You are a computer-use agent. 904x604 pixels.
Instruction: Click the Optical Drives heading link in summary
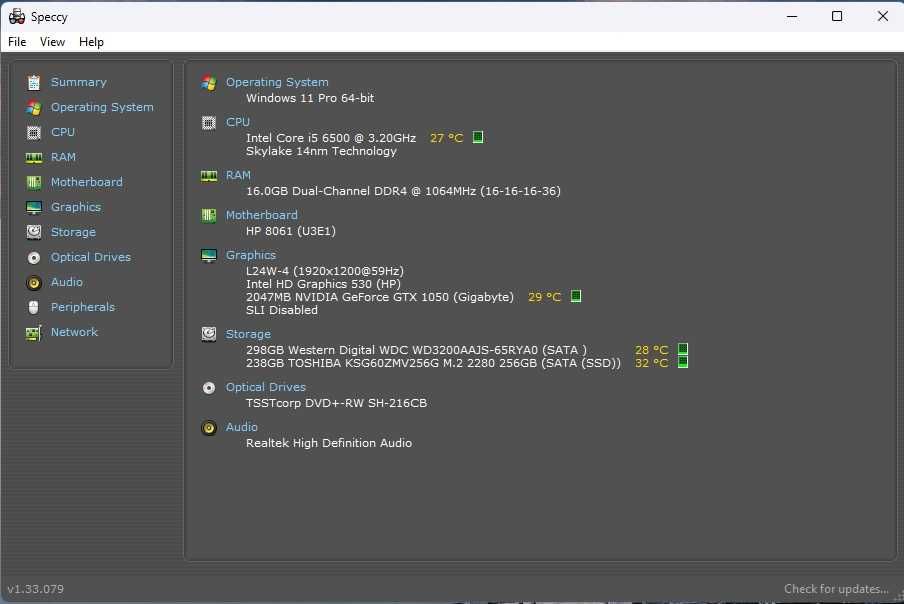(266, 387)
